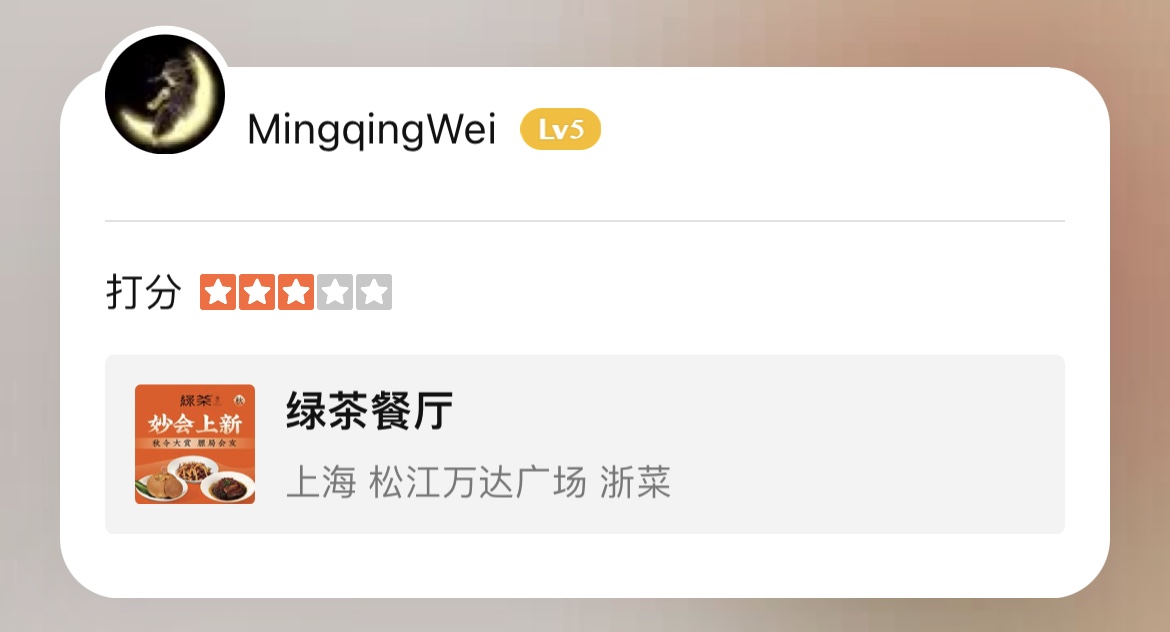Image resolution: width=1170 pixels, height=632 pixels.
Task: Click the 上海 city label
Action: (322, 481)
